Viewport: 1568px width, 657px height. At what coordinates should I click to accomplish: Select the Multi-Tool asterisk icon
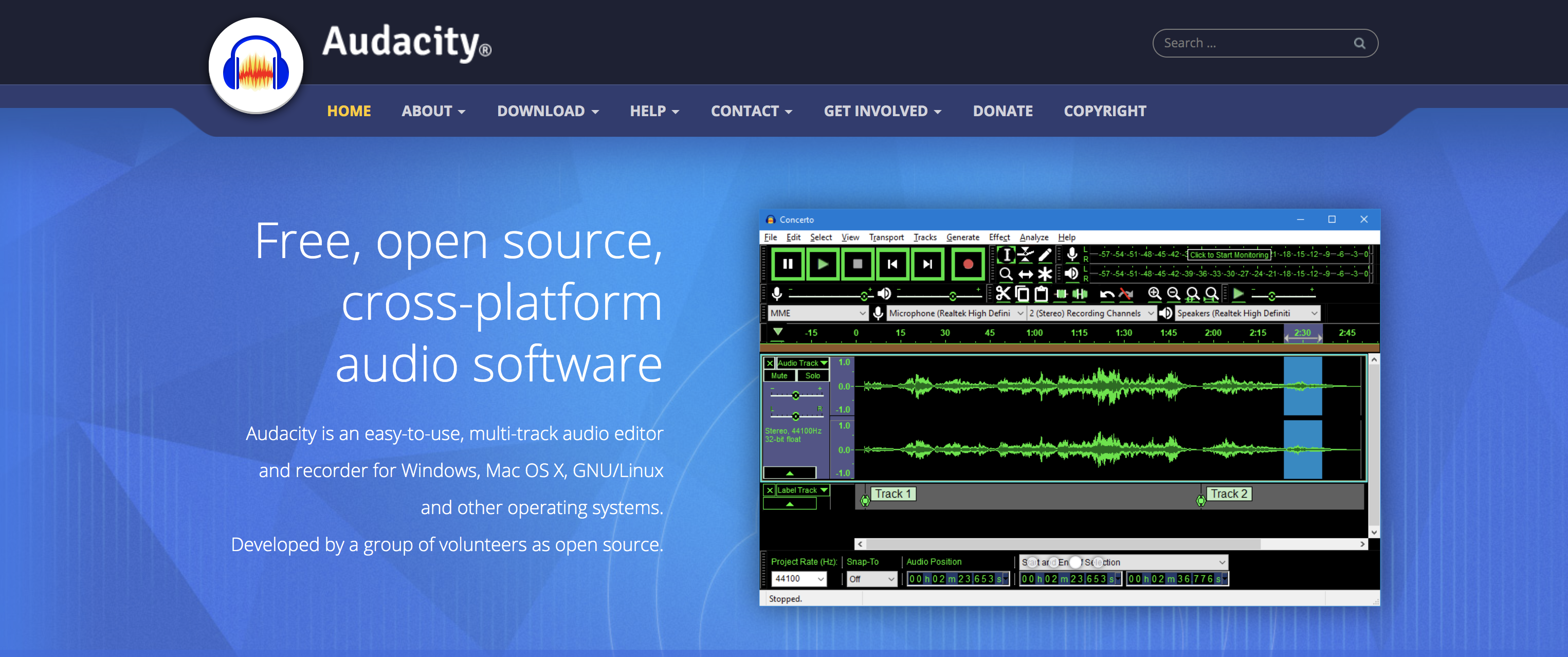[x=1045, y=274]
